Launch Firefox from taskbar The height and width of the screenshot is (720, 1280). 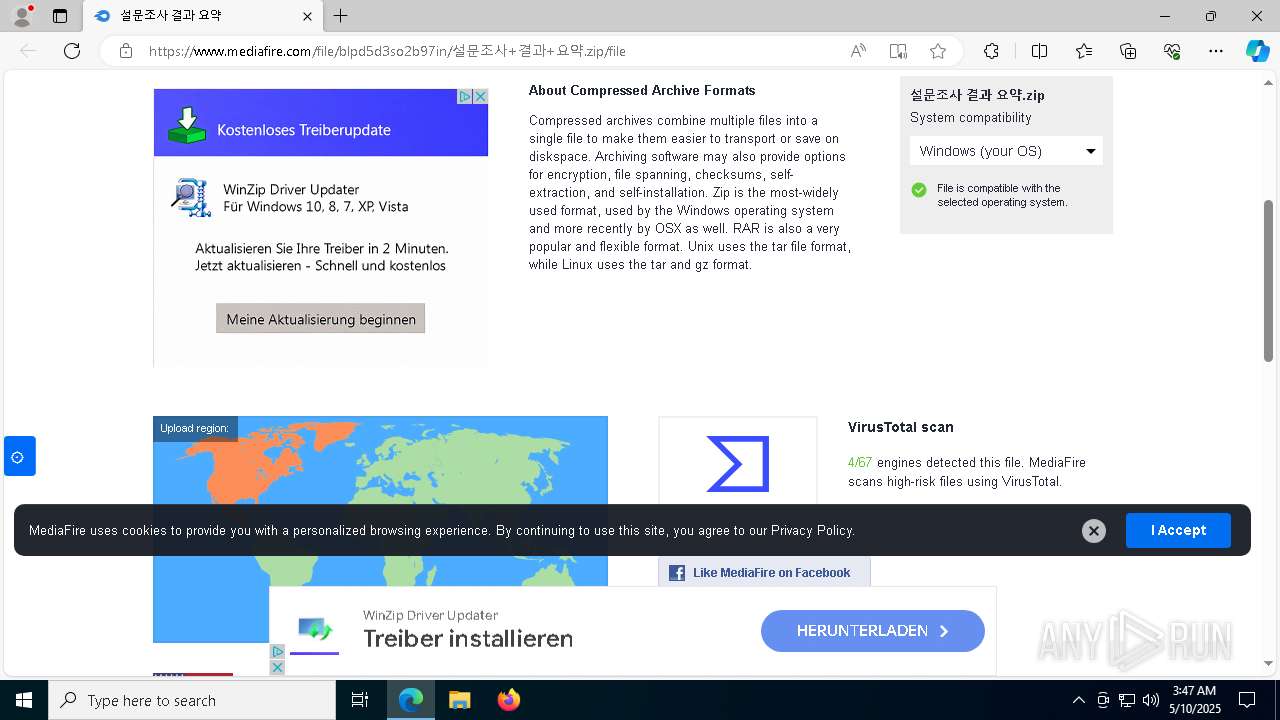pyautogui.click(x=508, y=700)
